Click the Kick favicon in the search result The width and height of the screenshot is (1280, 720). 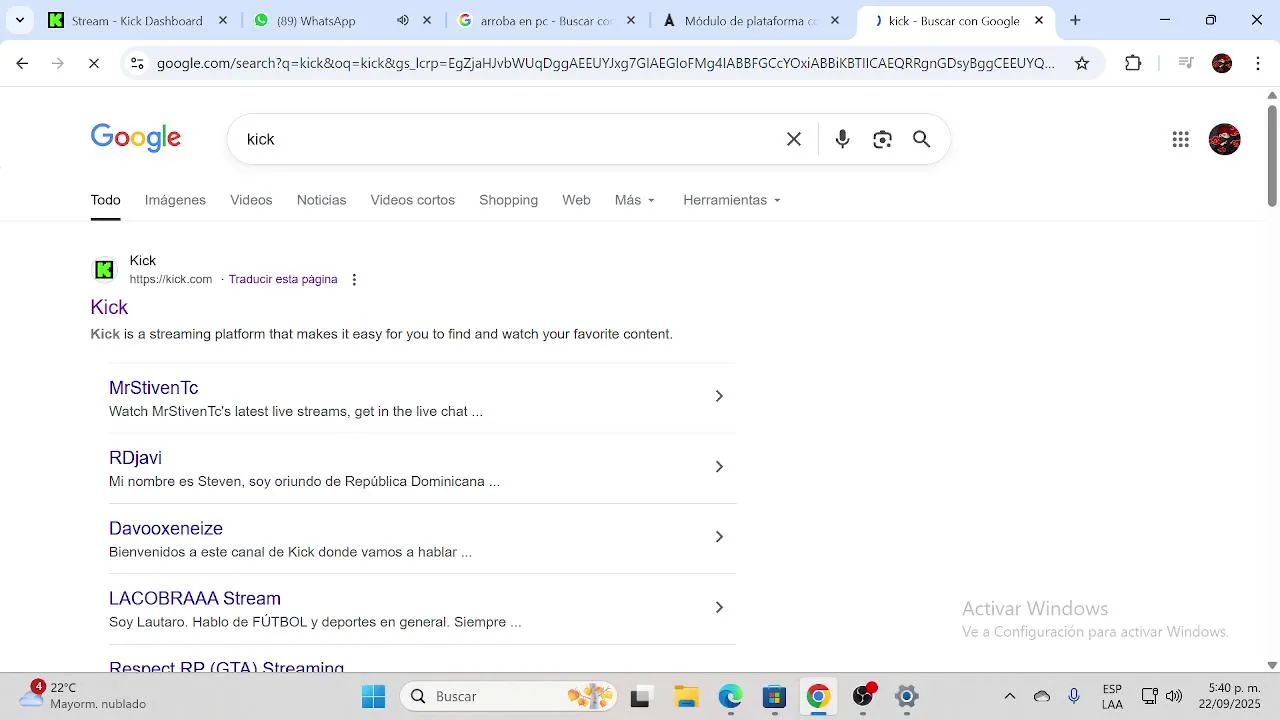coord(105,270)
